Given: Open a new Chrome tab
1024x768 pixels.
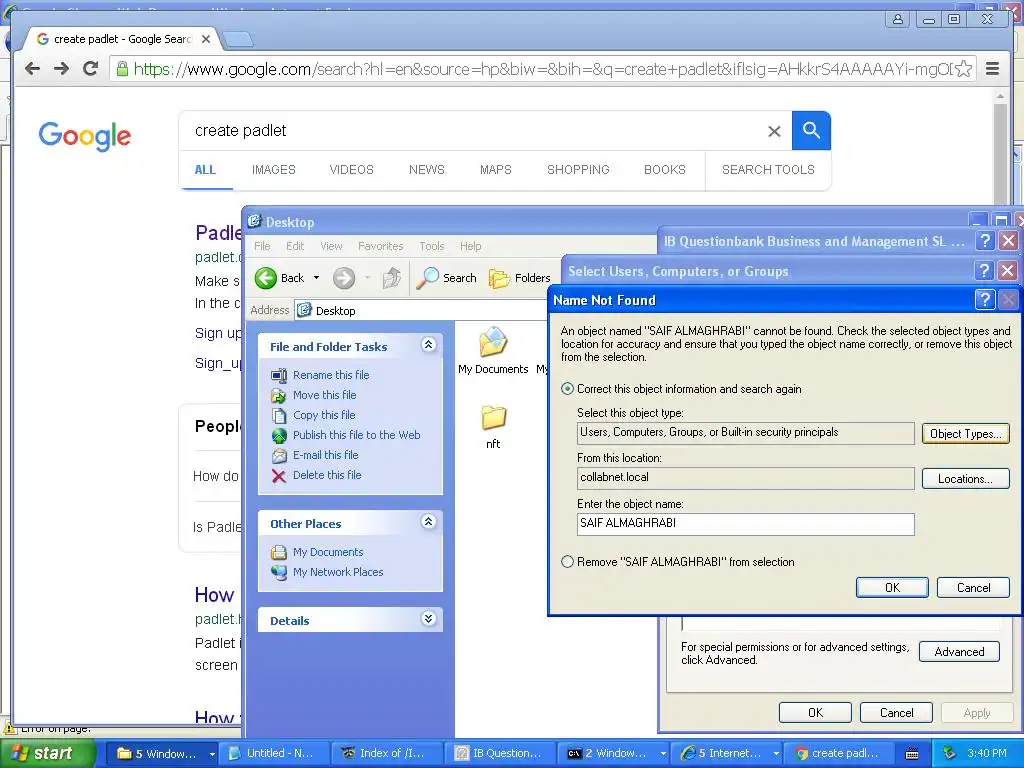Looking at the screenshot, I should 238,40.
